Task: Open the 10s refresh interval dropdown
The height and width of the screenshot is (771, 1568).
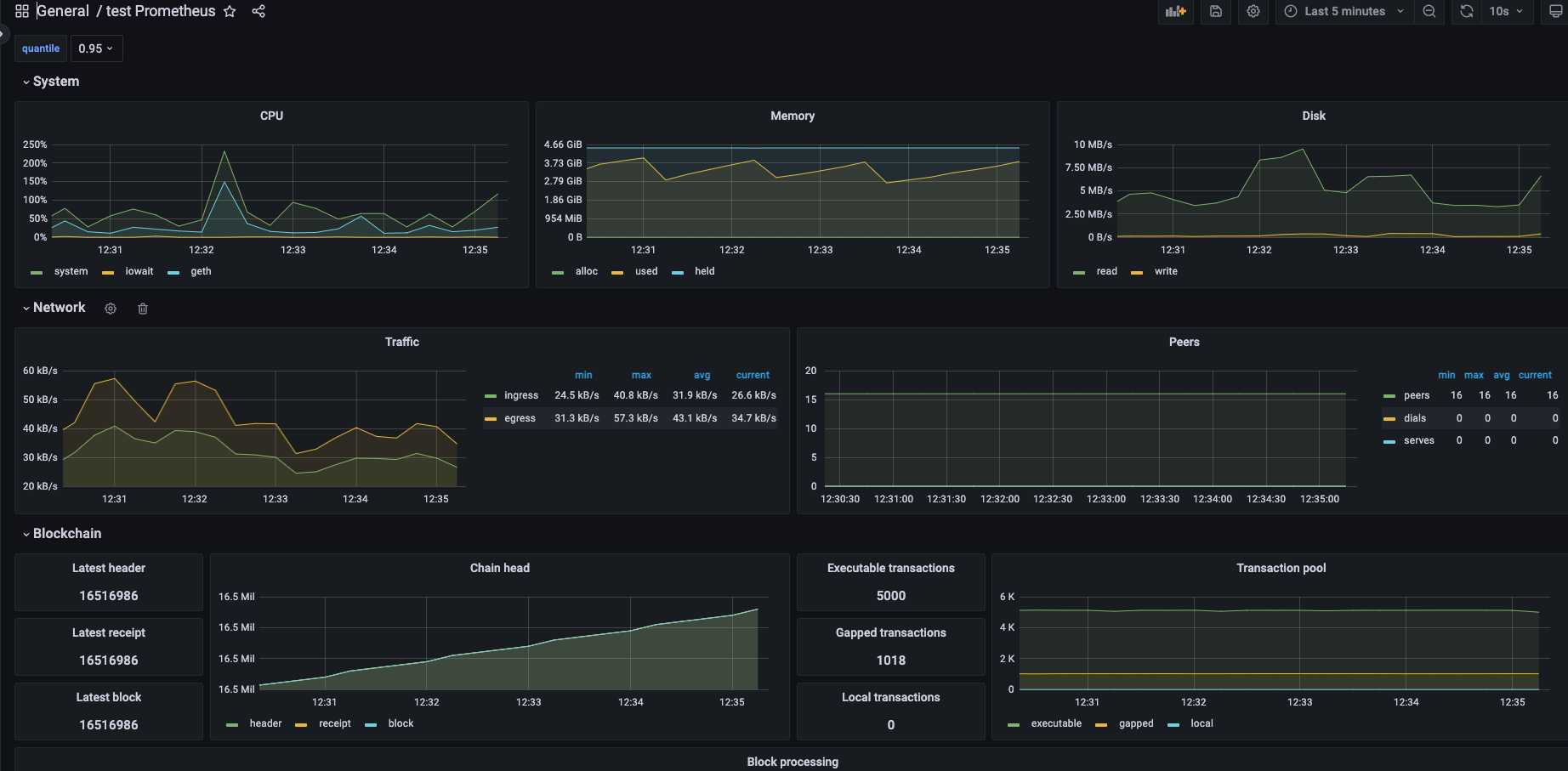Action: pos(1507,11)
